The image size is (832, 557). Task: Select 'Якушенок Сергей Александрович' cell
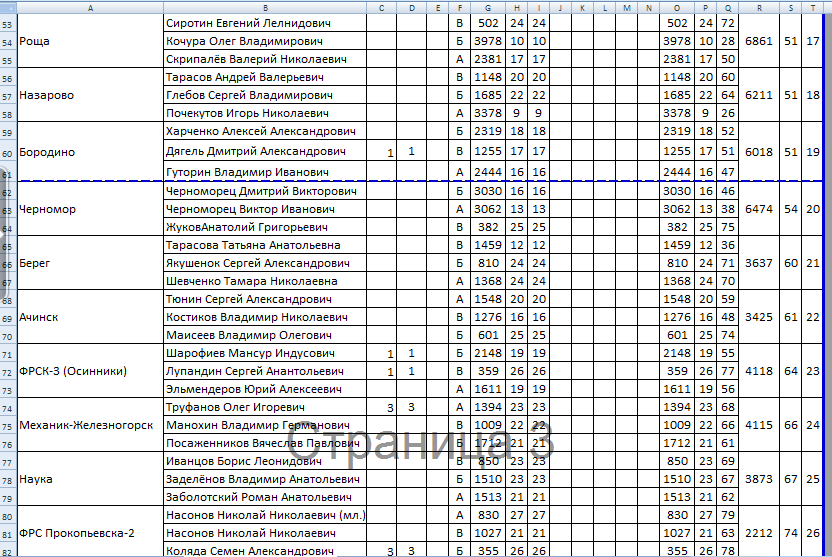pos(265,263)
